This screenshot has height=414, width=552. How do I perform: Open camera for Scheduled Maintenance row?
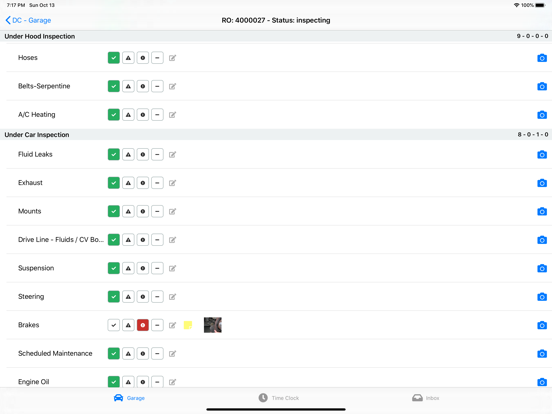coord(542,353)
